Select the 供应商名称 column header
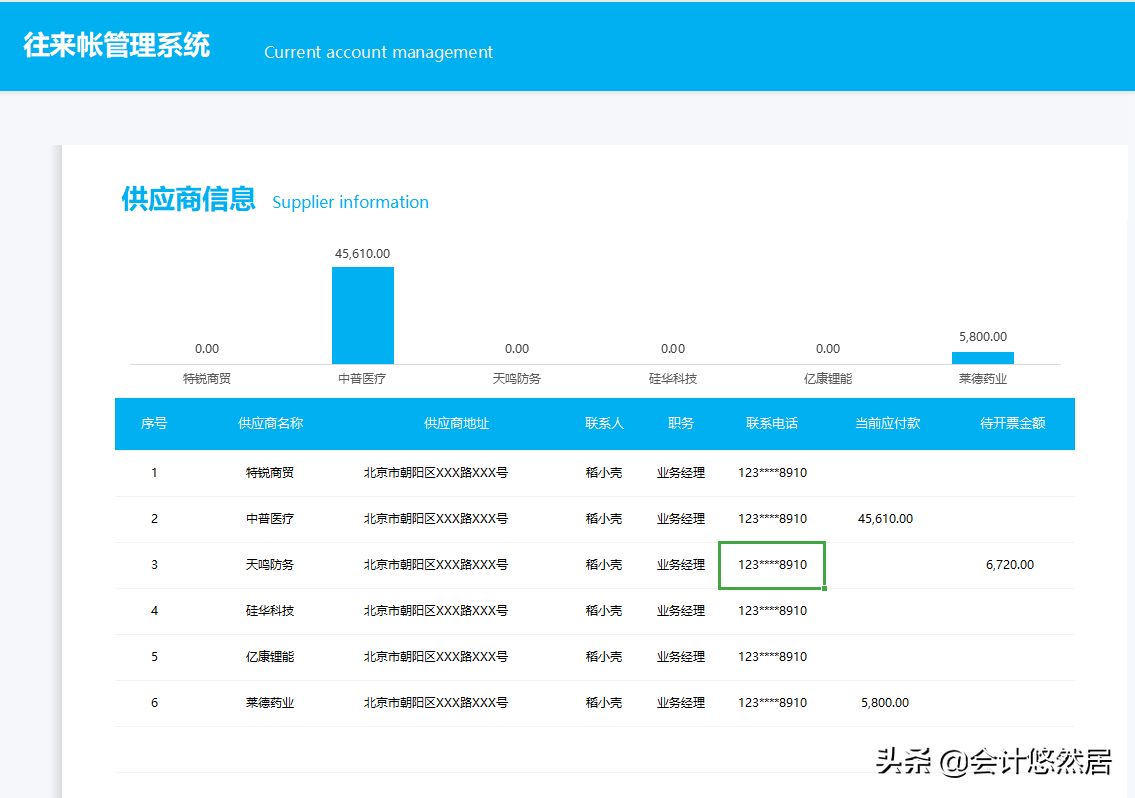The height and width of the screenshot is (798, 1135). tap(270, 423)
